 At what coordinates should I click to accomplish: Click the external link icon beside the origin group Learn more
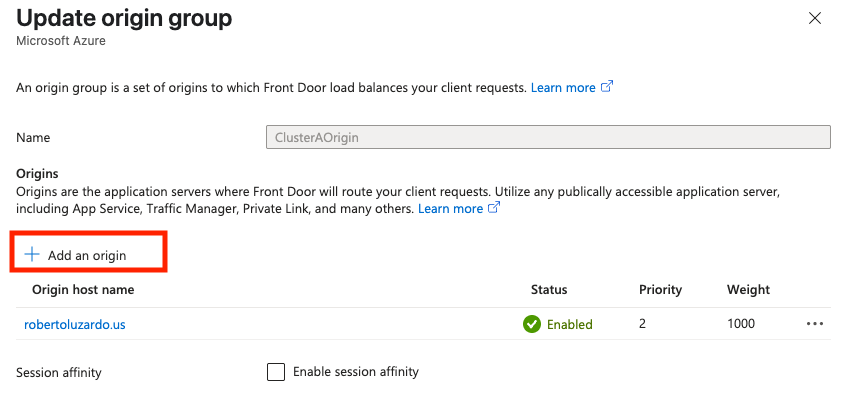pyautogui.click(x=607, y=86)
